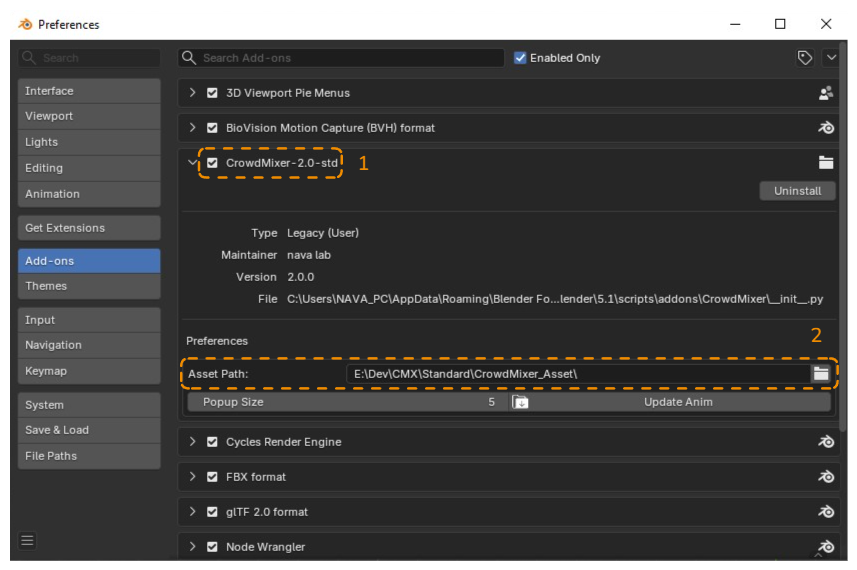
Task: Click the magnifier icon in Search Add-ons field
Action: click(189, 58)
